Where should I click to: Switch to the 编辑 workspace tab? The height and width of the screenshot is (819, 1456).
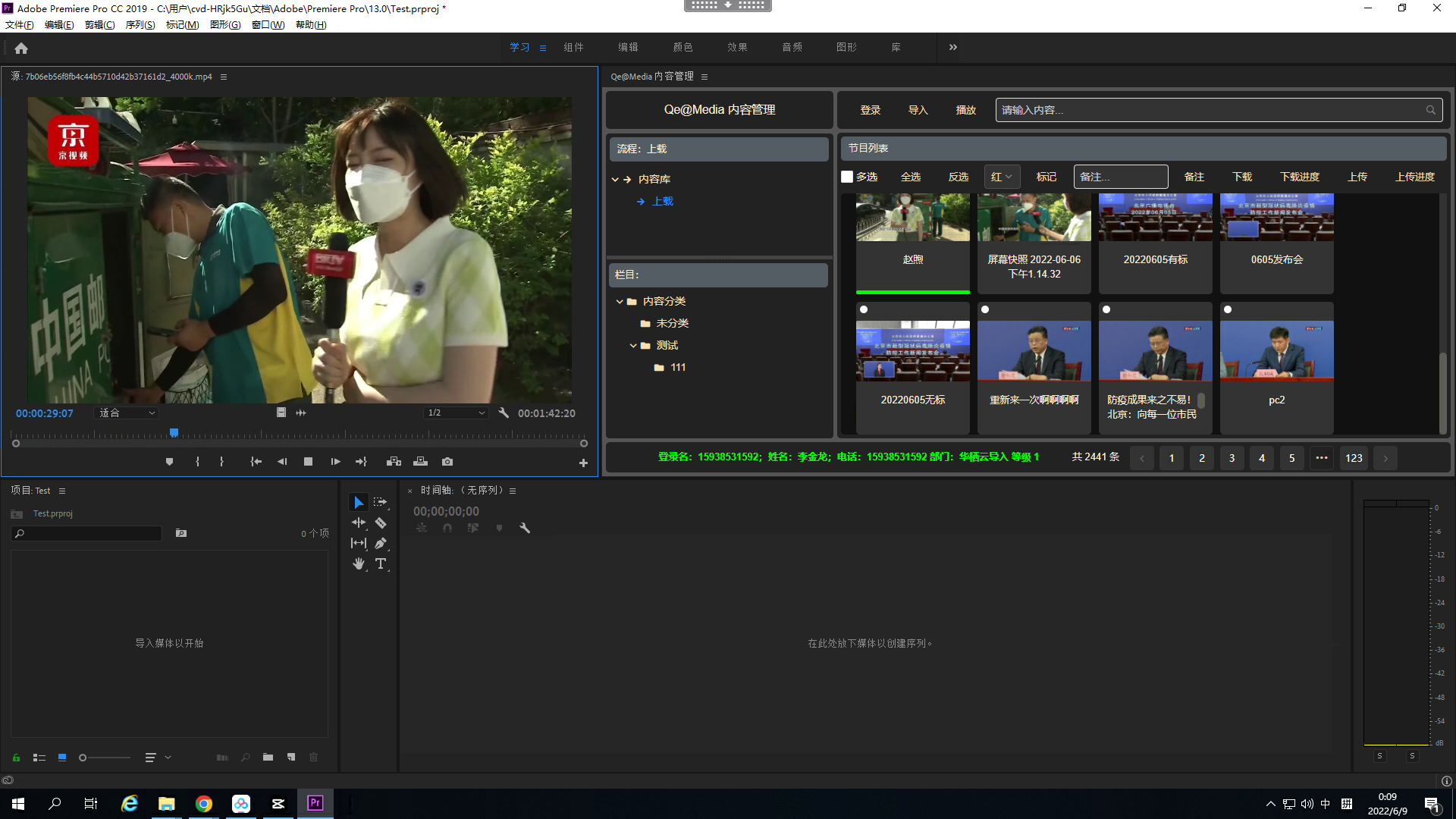pyautogui.click(x=628, y=47)
